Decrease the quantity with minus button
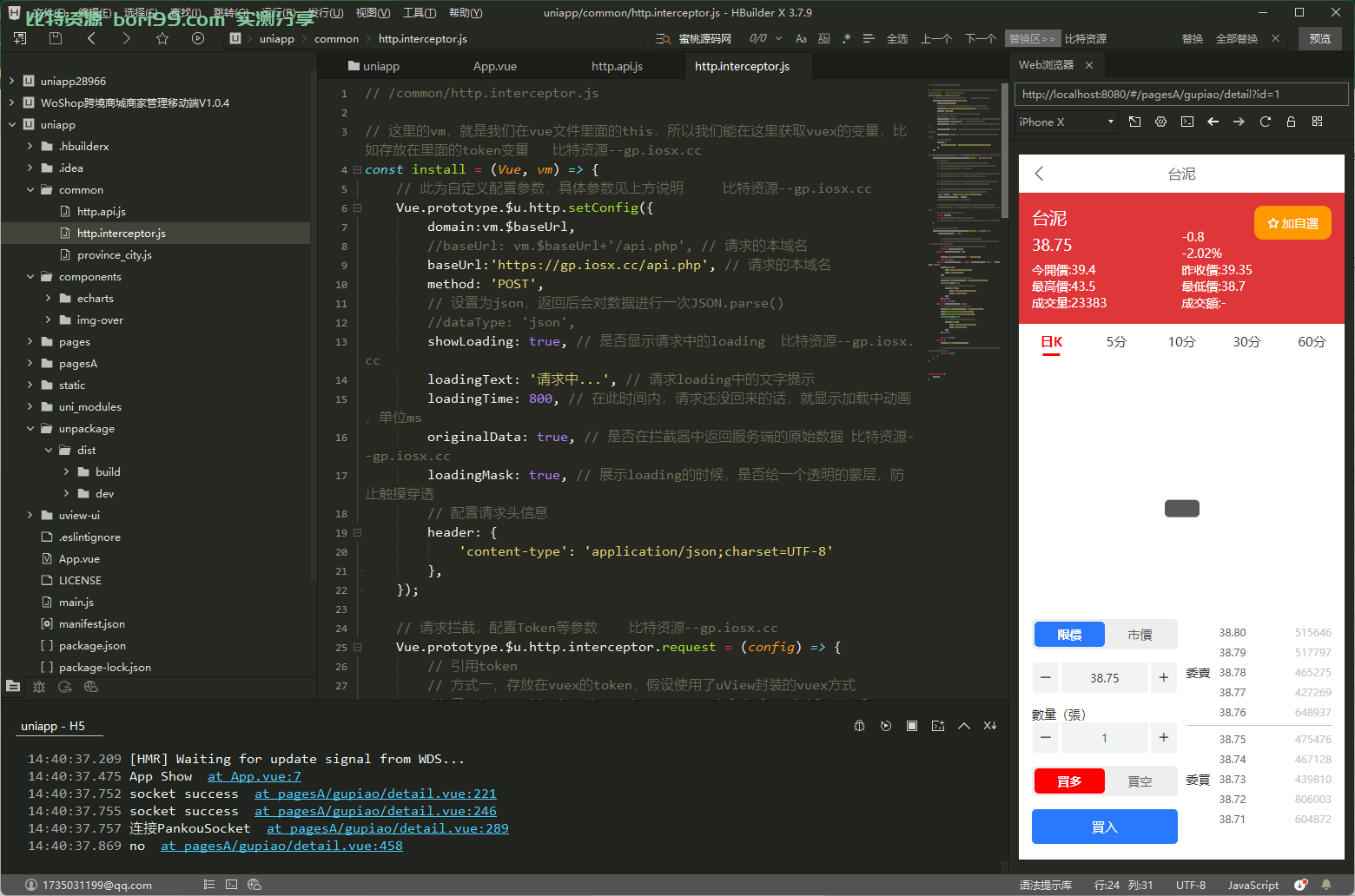The height and width of the screenshot is (896, 1355). pyautogui.click(x=1046, y=737)
